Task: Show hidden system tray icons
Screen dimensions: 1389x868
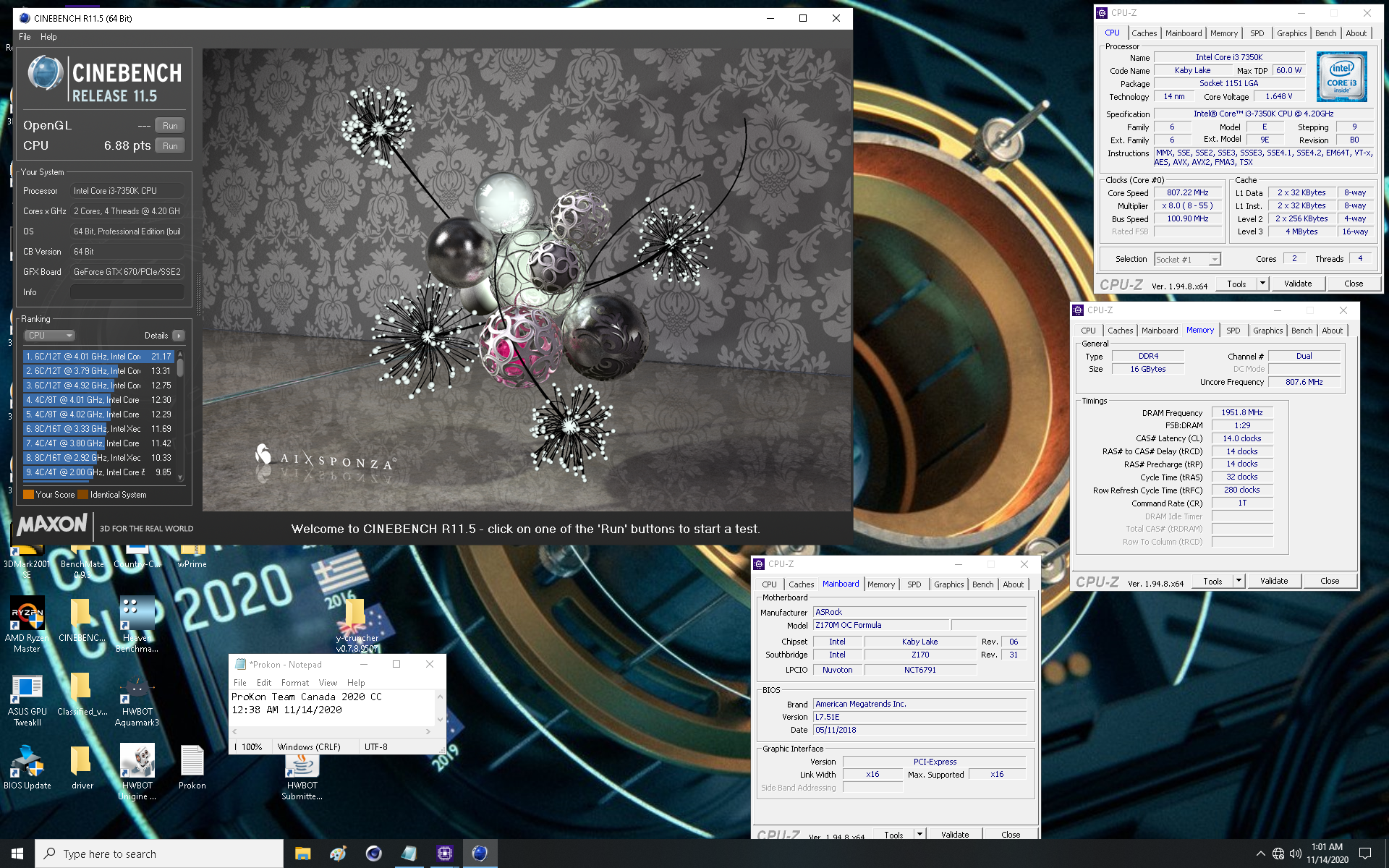Action: click(x=1260, y=854)
